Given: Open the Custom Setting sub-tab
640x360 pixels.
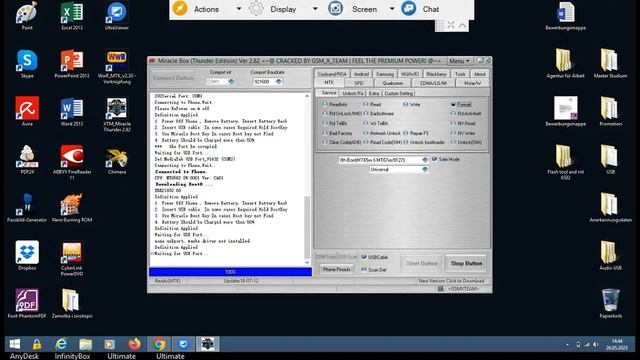Looking at the screenshot, I should pyautogui.click(x=399, y=93).
